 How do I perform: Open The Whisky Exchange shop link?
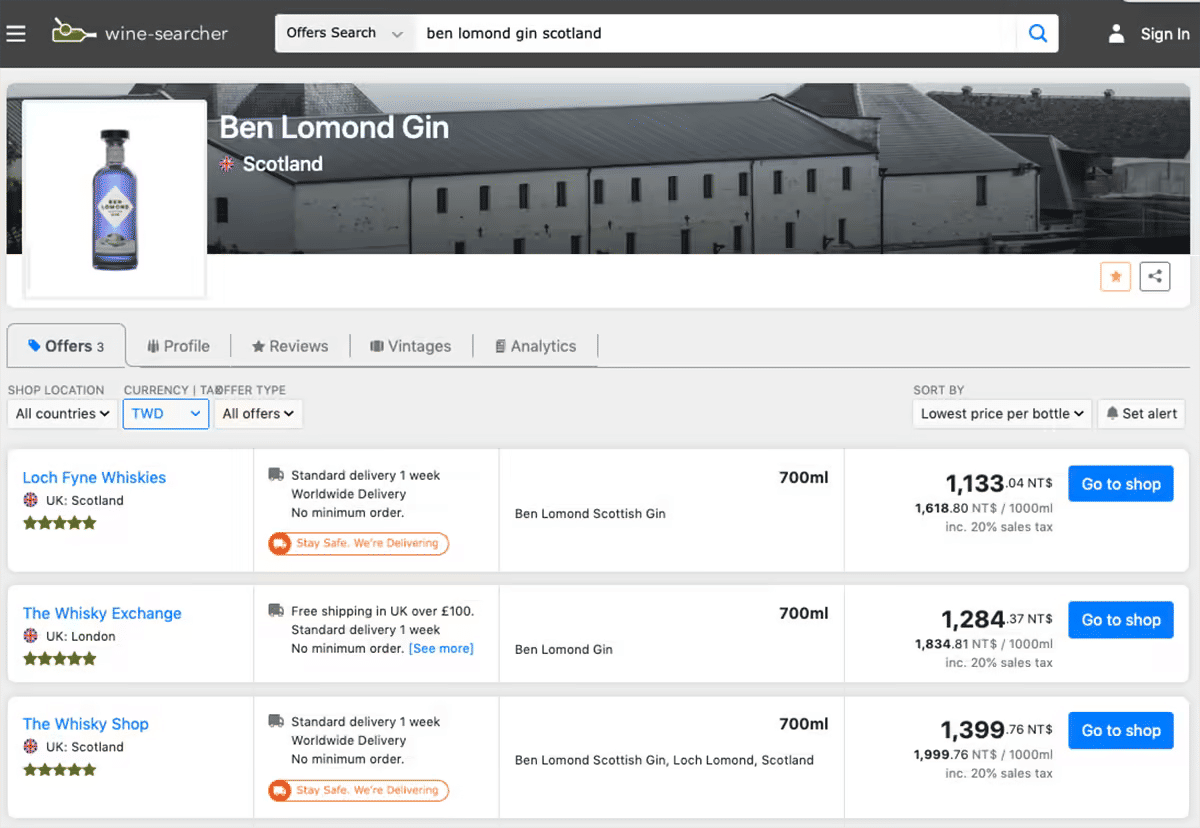click(x=102, y=613)
